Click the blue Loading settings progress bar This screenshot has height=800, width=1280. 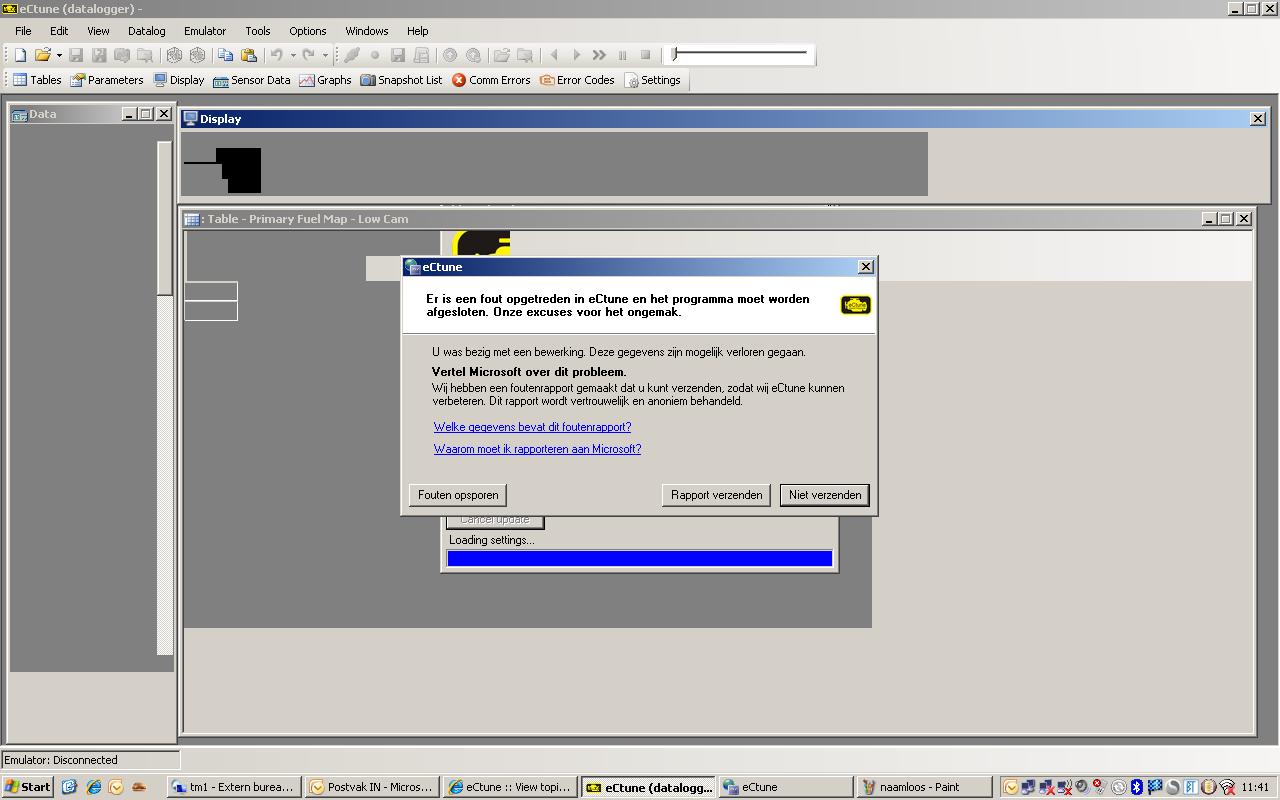click(639, 558)
